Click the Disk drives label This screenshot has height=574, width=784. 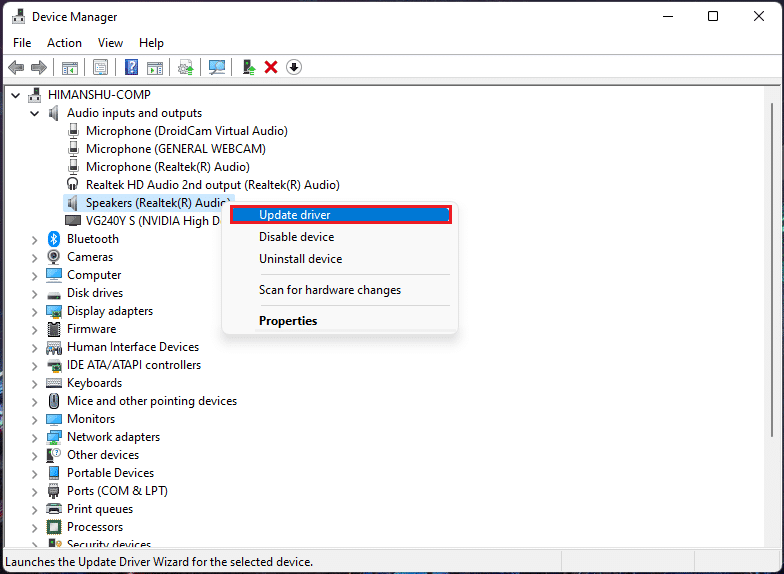(95, 293)
